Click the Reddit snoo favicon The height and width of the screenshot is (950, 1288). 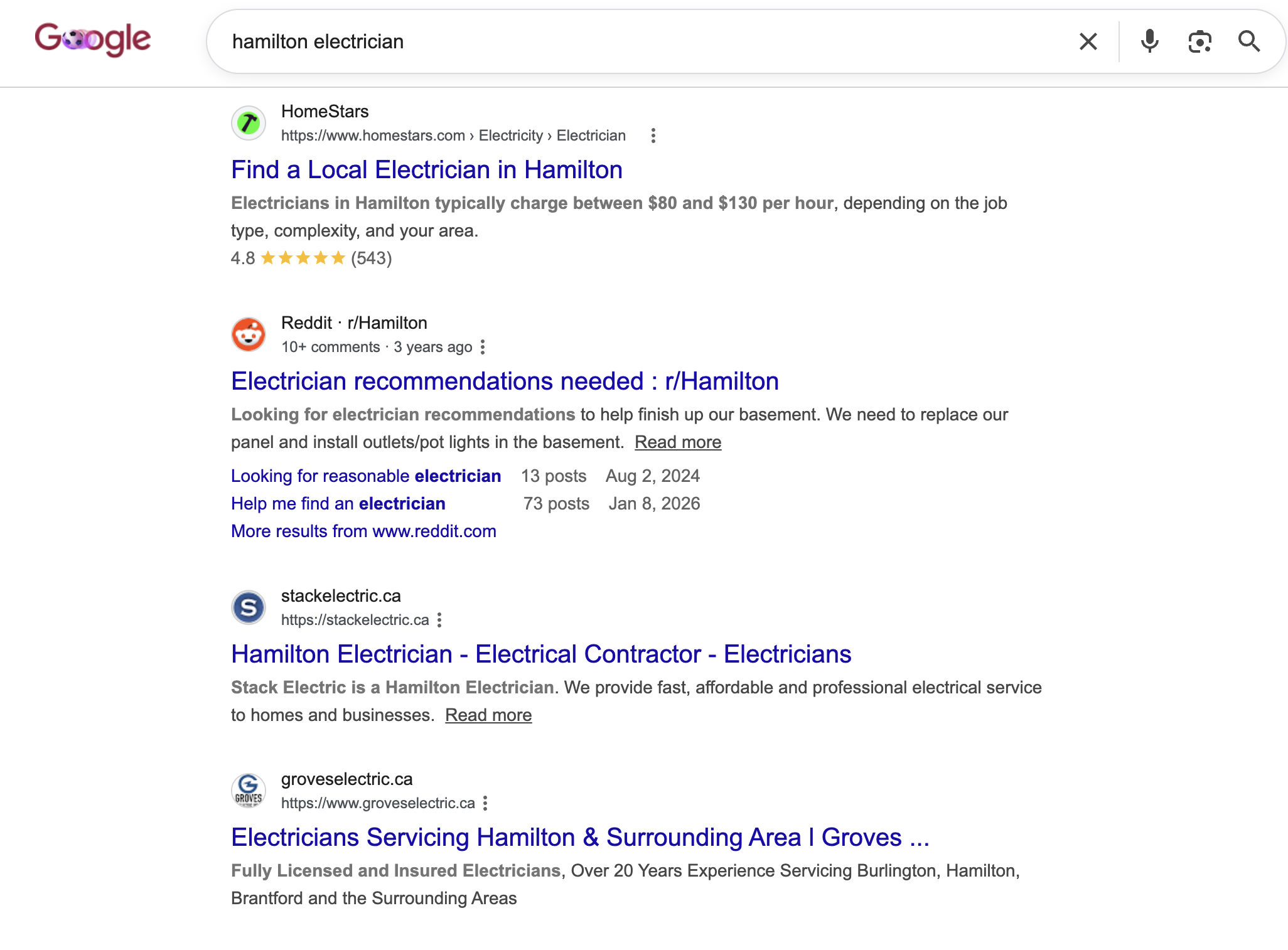coord(249,334)
